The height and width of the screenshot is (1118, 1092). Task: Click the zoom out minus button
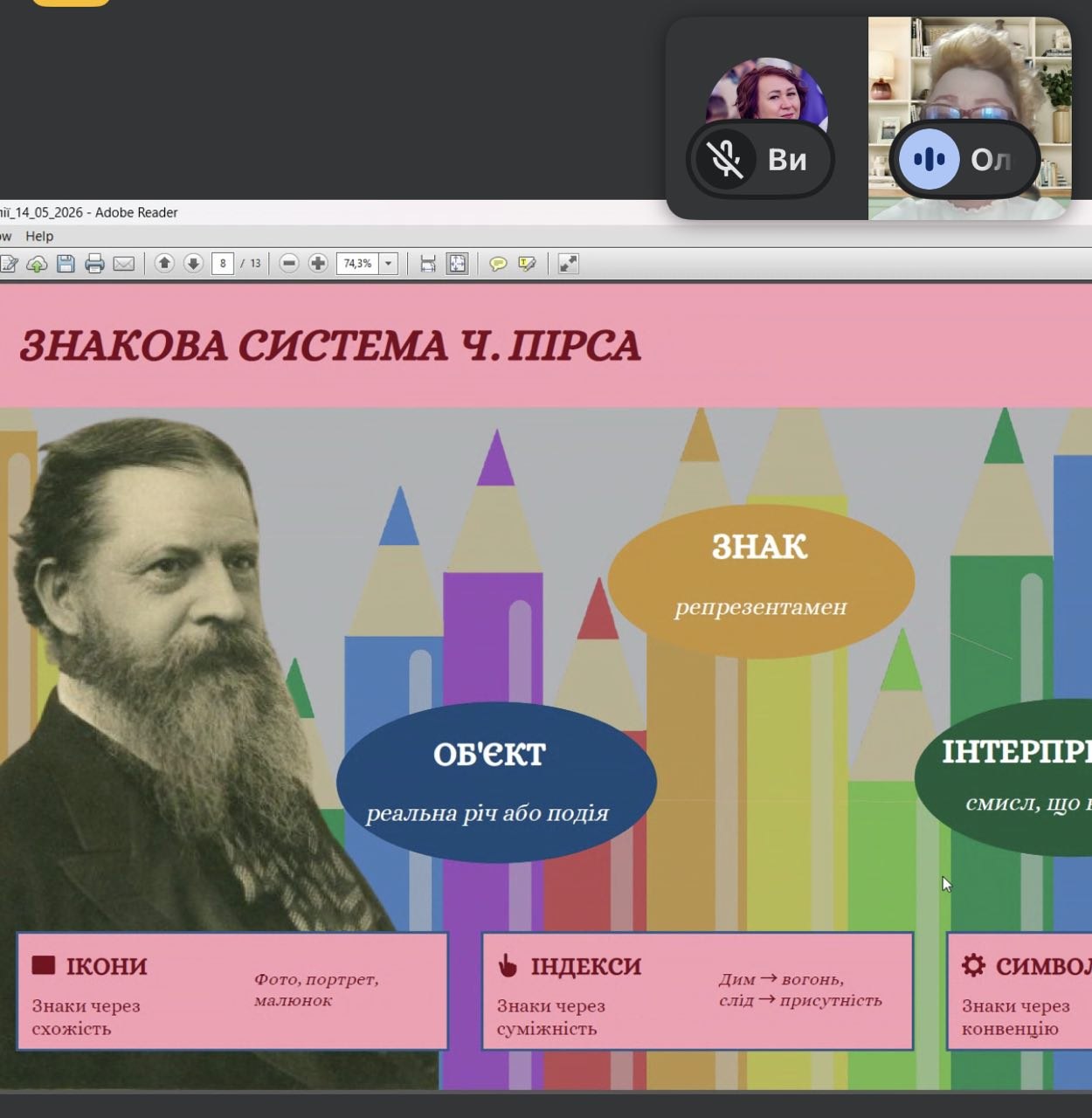coord(289,263)
